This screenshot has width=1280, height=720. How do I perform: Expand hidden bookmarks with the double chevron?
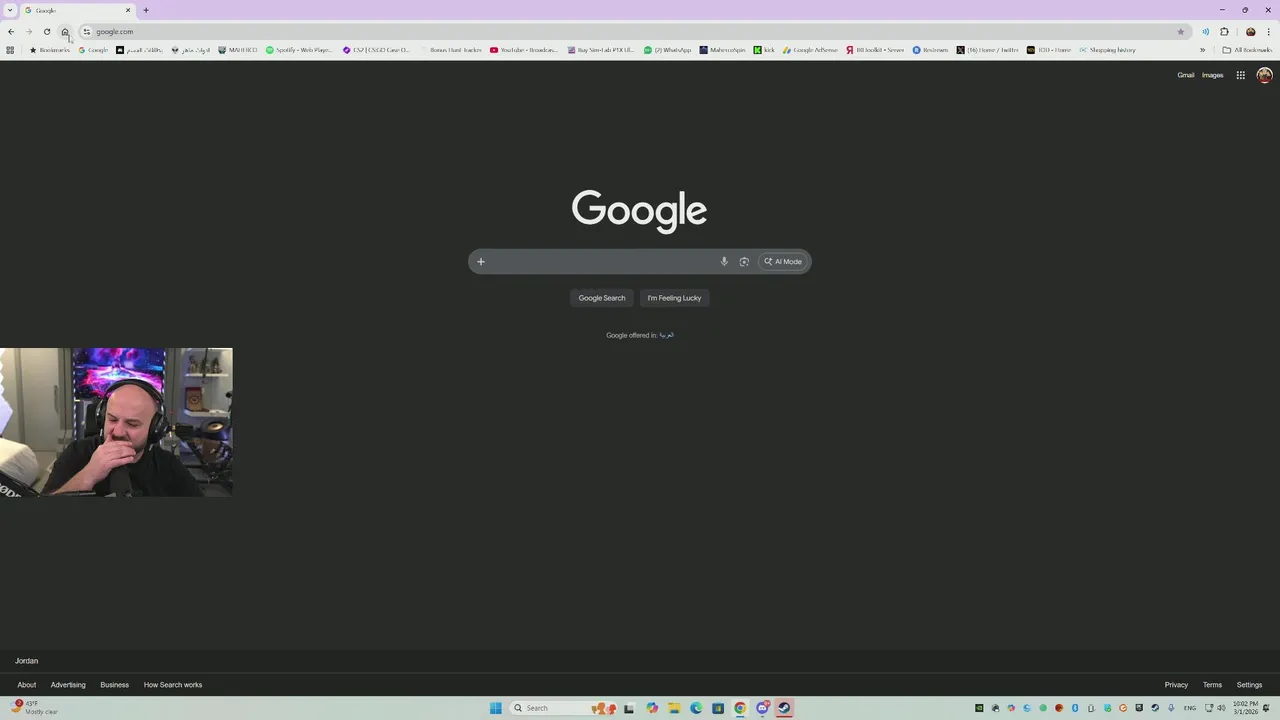[x=1202, y=50]
